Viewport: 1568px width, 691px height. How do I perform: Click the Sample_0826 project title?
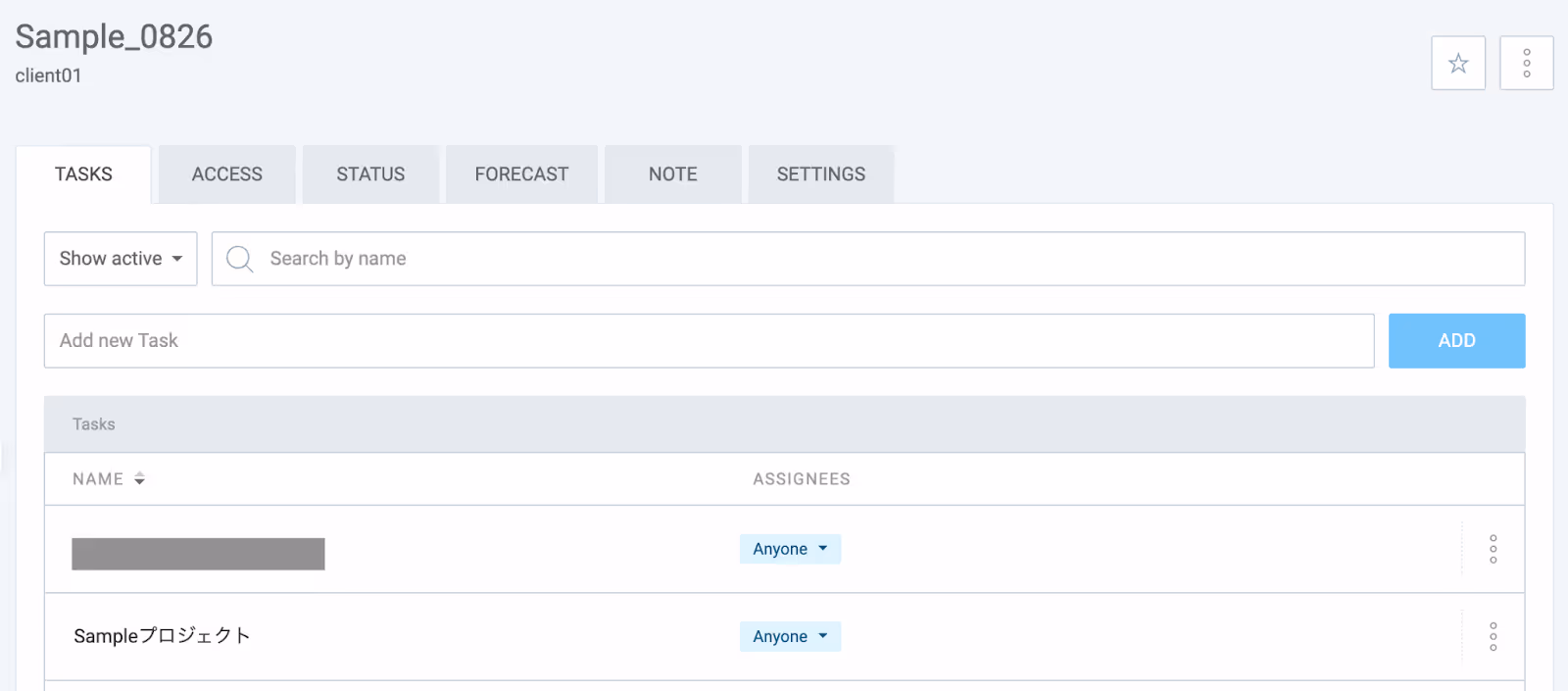(114, 36)
